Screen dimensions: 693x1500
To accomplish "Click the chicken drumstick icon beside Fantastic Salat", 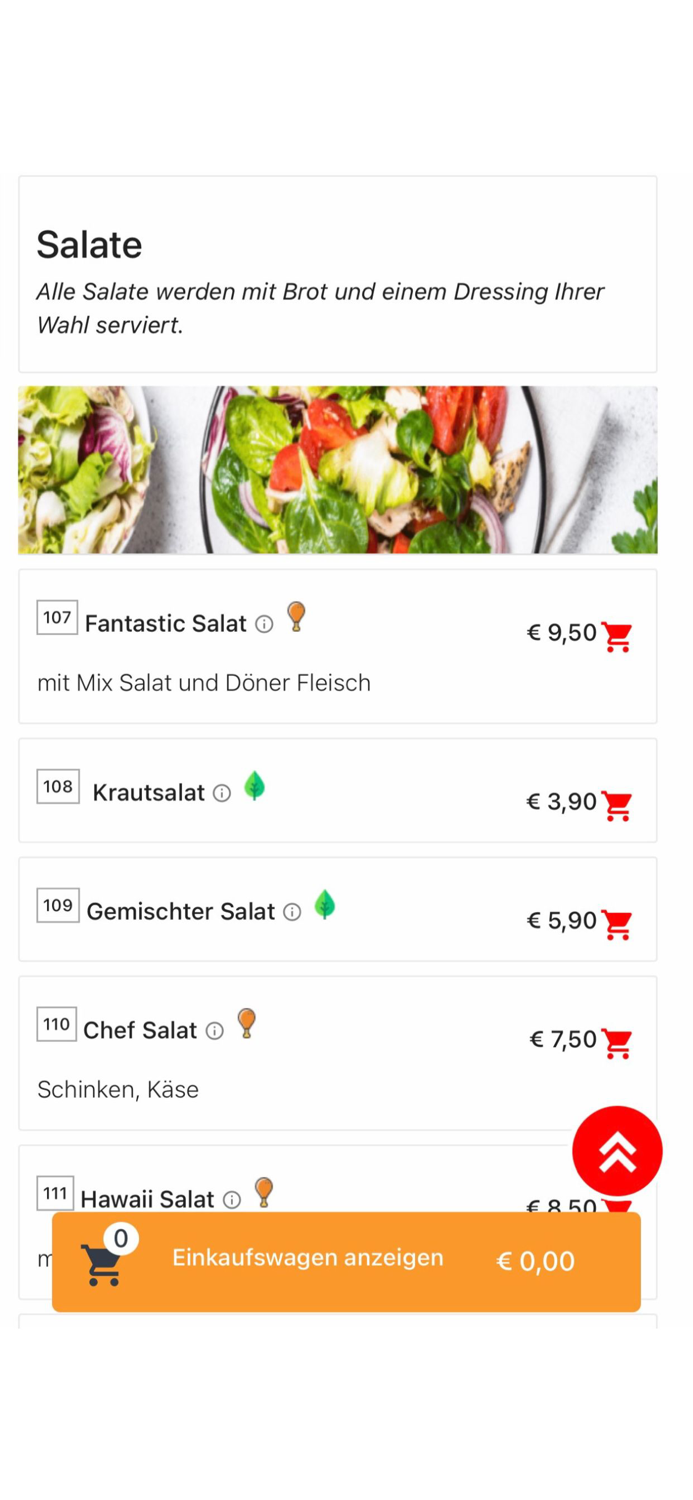I will click(x=296, y=617).
